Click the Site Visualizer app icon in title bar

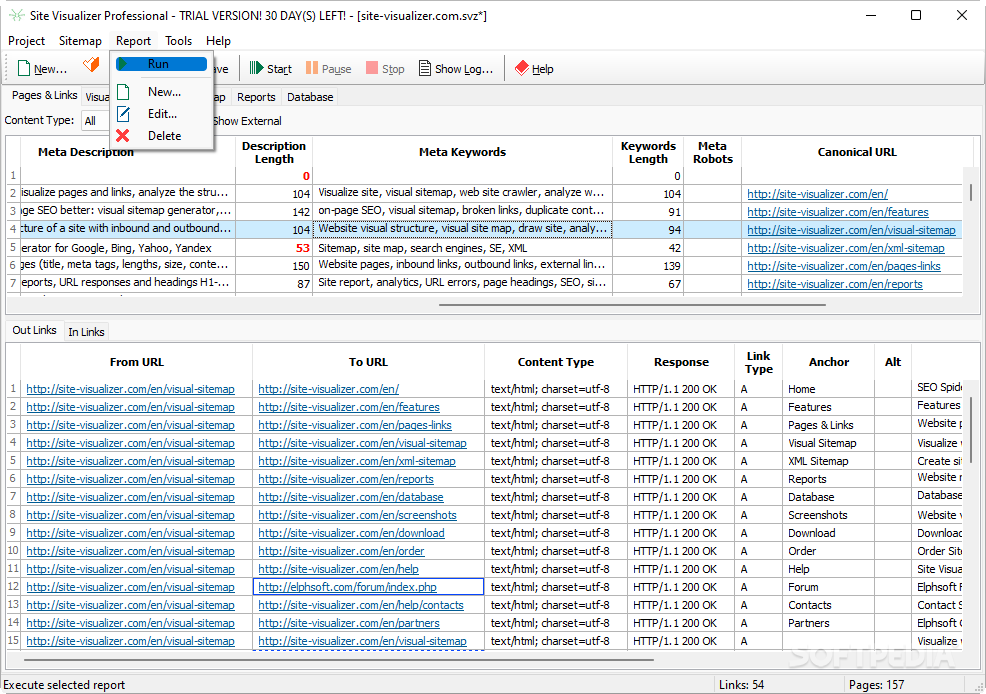tap(17, 15)
